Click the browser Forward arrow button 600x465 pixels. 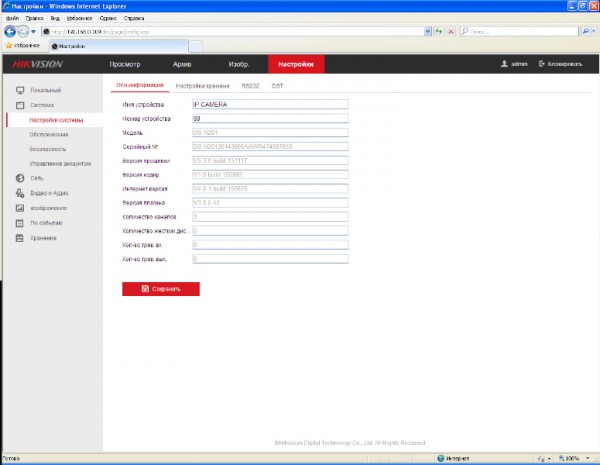pos(23,31)
